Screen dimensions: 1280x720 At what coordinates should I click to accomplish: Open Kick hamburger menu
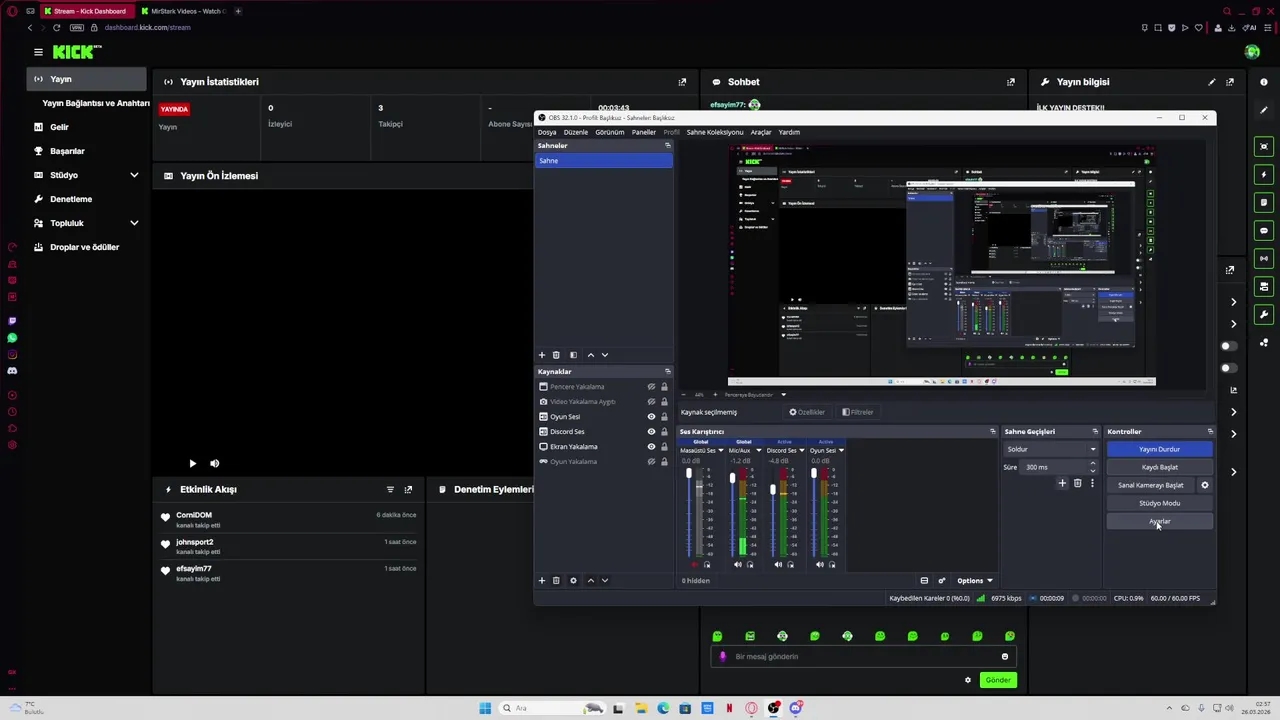[38, 52]
